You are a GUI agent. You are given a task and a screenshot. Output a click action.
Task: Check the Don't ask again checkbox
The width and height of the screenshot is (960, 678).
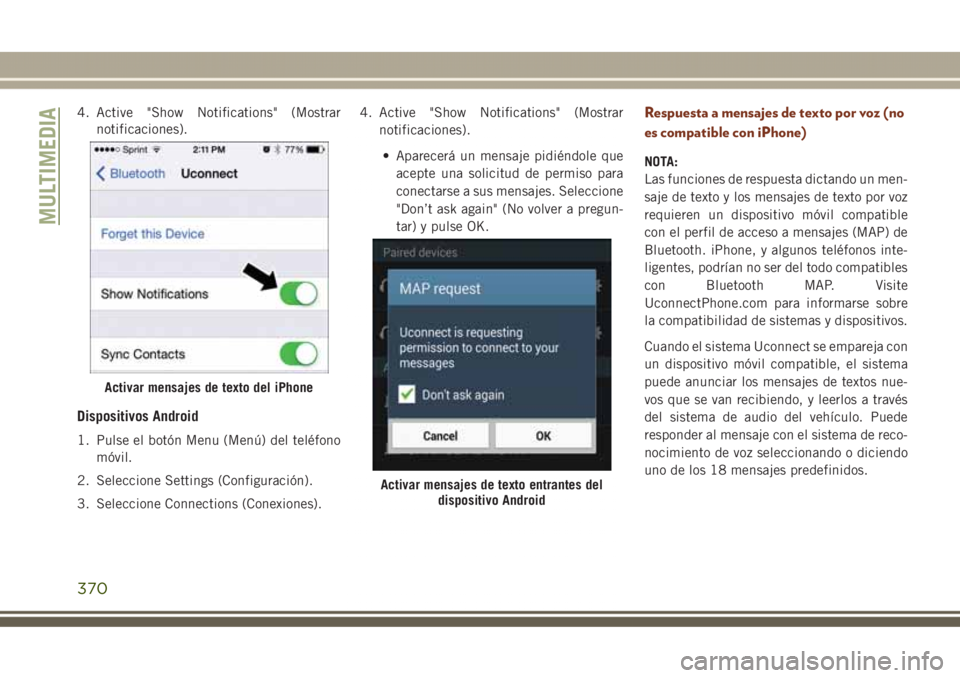tap(407, 394)
